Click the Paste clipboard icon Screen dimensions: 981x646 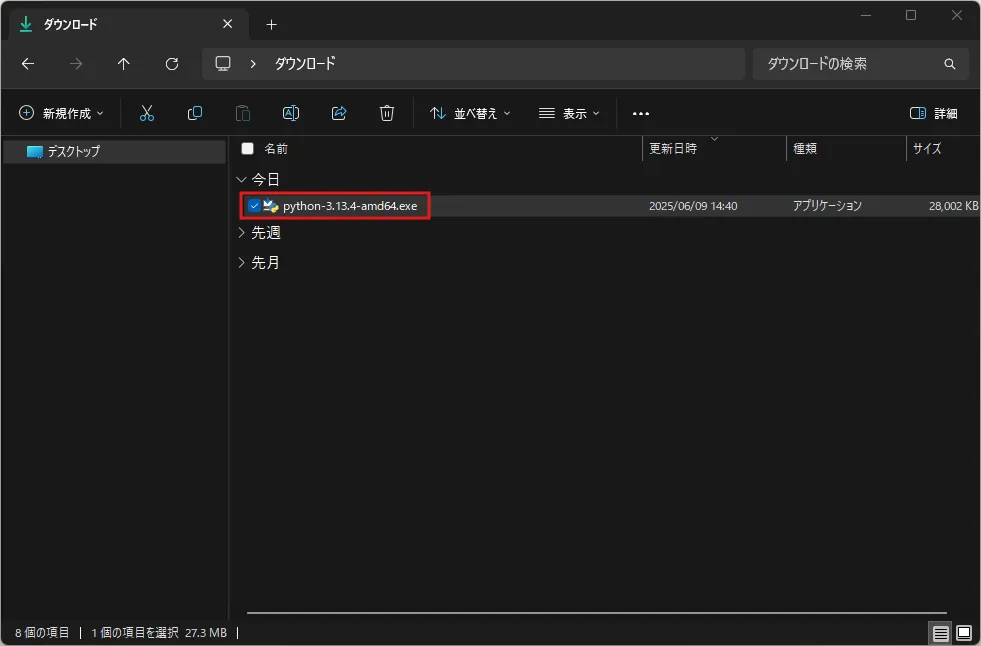coord(243,113)
